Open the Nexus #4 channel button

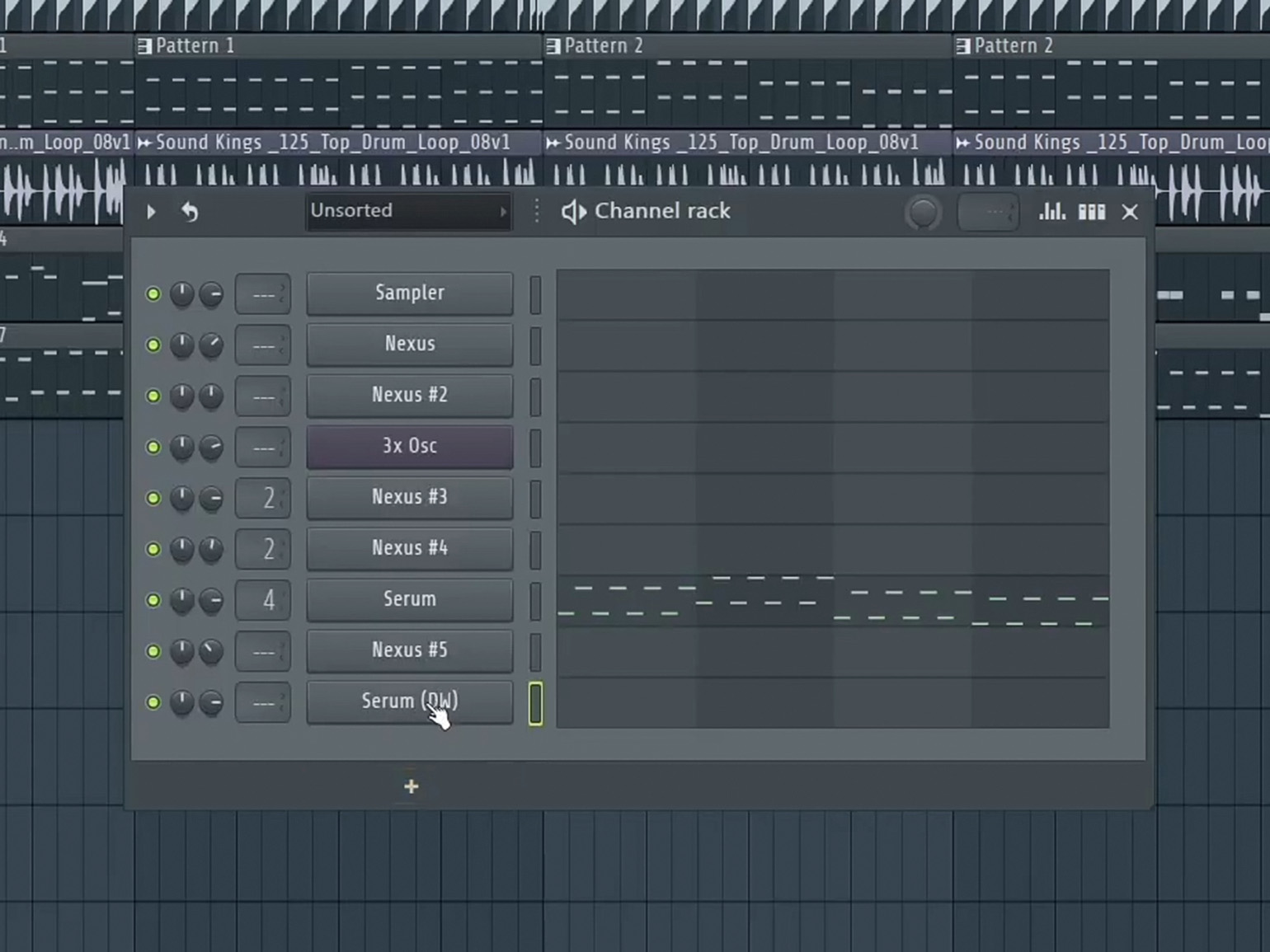tap(410, 549)
